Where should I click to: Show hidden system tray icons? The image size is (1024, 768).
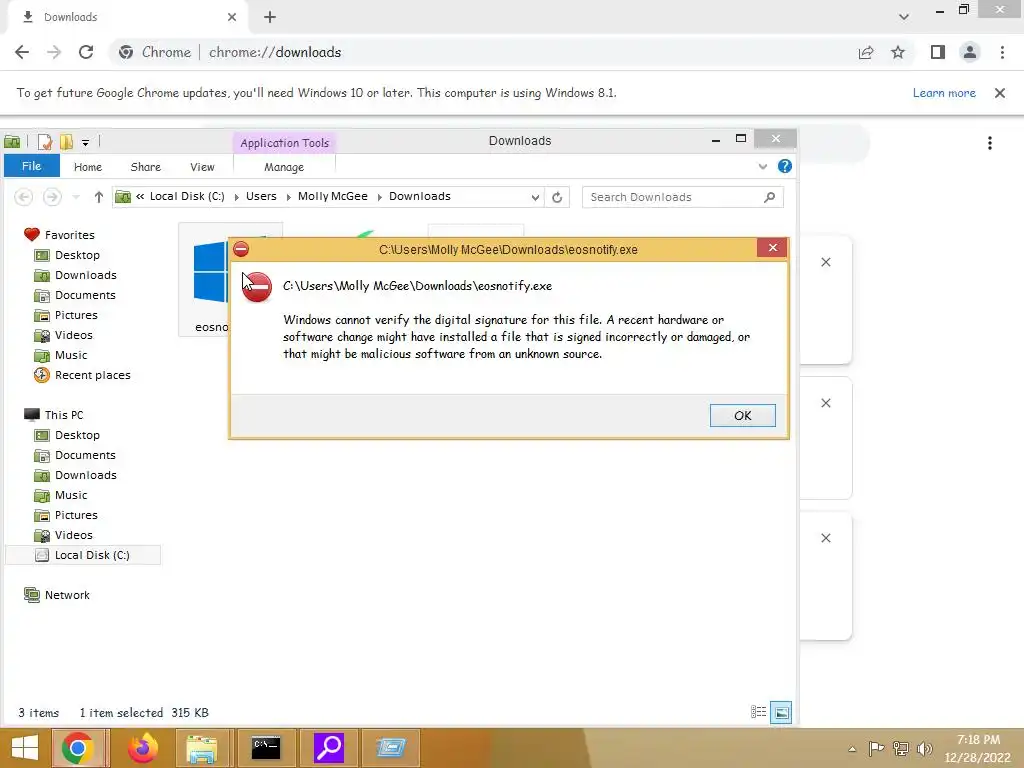(x=852, y=749)
